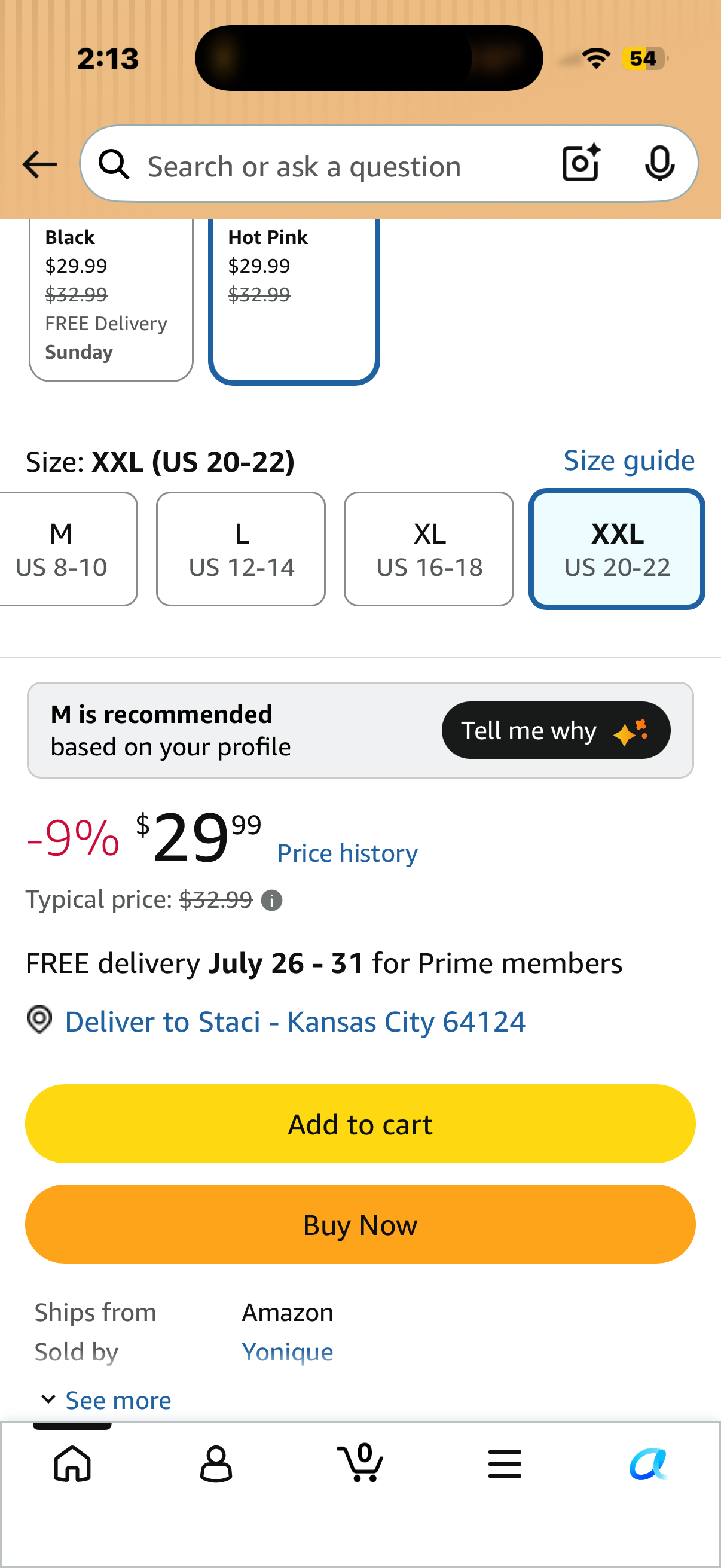Image resolution: width=721 pixels, height=1568 pixels.
Task: Open the shopping cart icon
Action: pos(360,1462)
